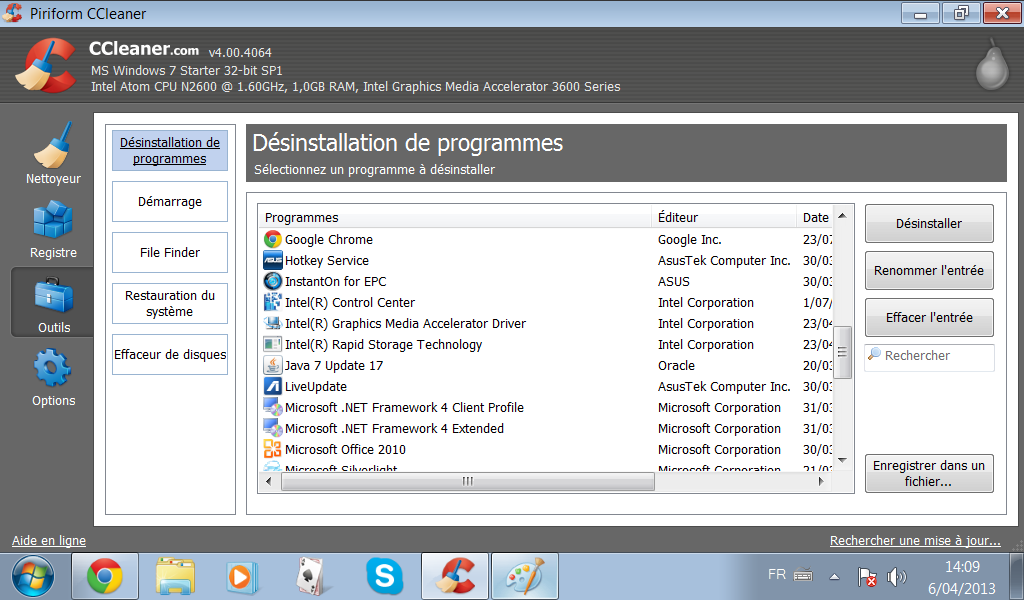Open the Registre section

pyautogui.click(x=53, y=230)
